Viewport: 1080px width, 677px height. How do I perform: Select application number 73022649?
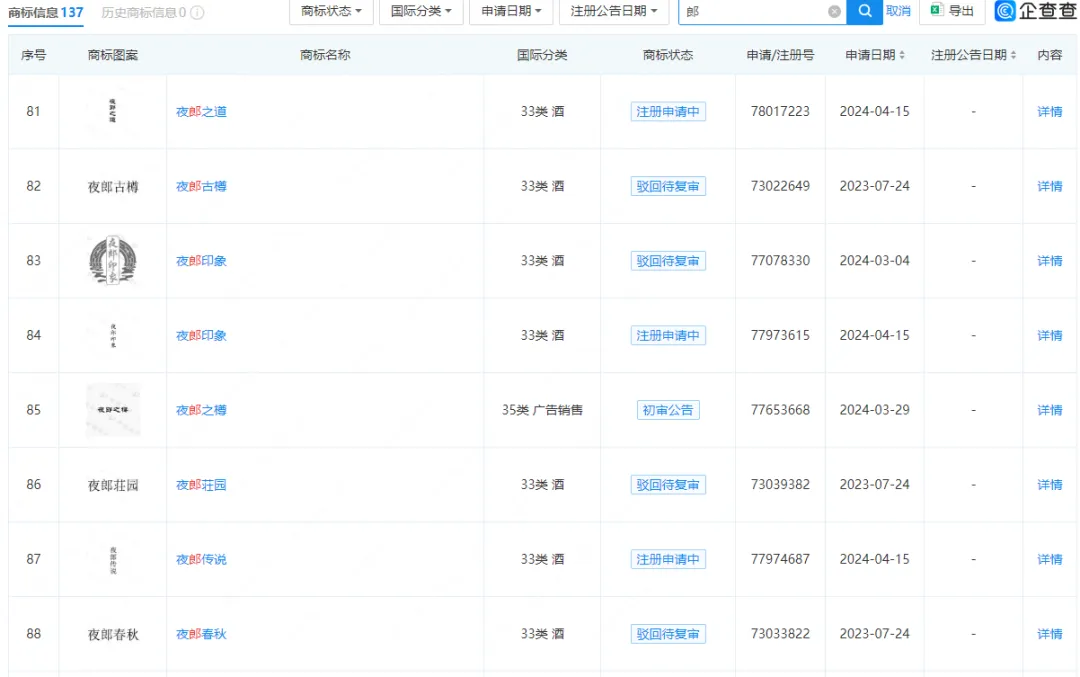click(780, 186)
